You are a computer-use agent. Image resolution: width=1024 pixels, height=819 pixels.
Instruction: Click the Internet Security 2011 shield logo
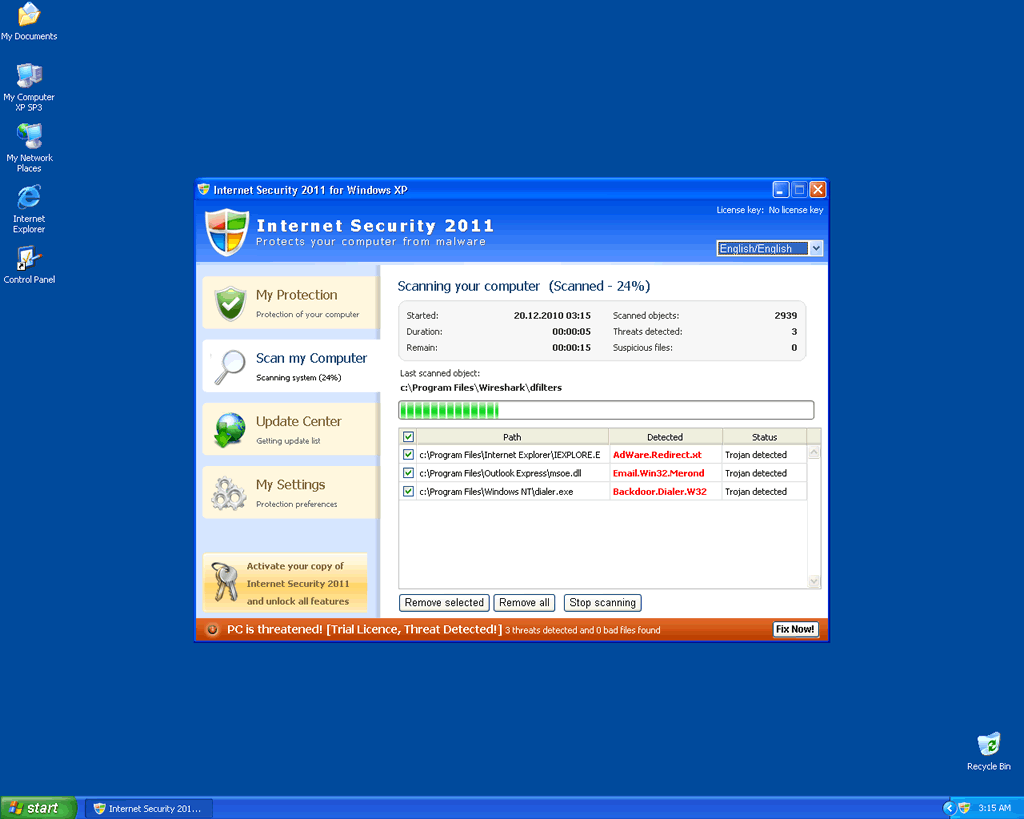tap(224, 230)
